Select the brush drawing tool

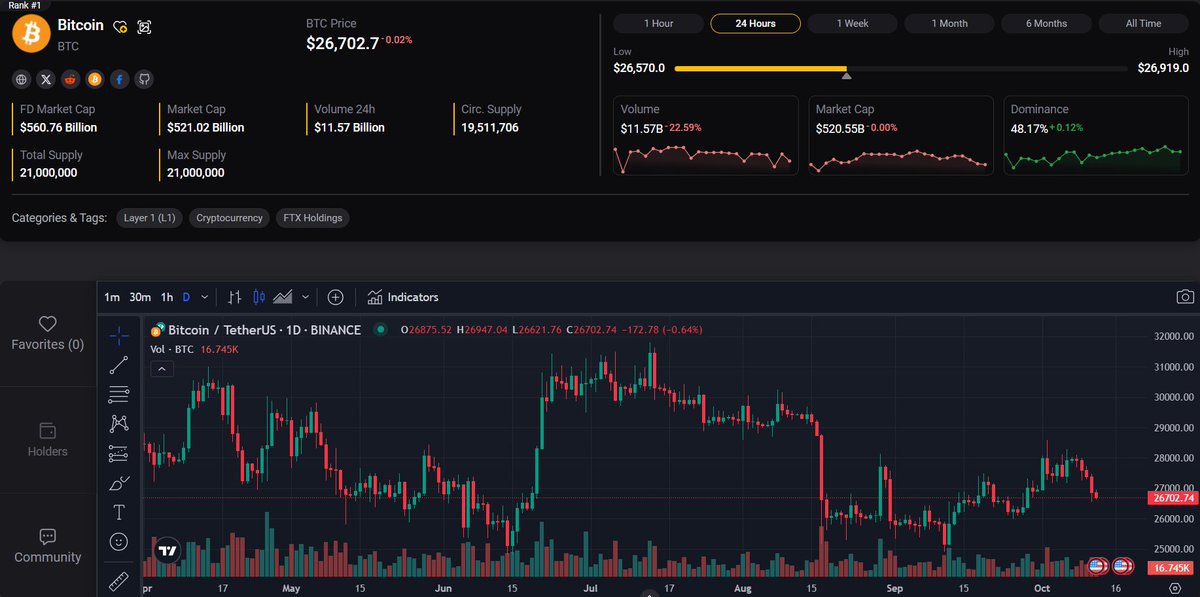click(x=119, y=483)
